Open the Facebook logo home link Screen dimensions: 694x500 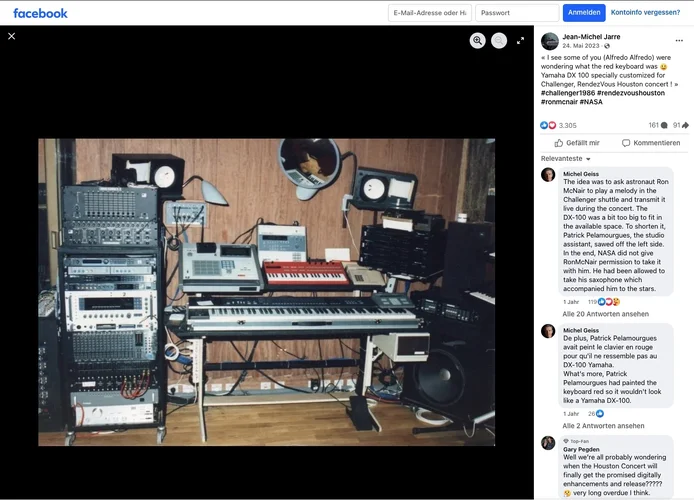40,13
